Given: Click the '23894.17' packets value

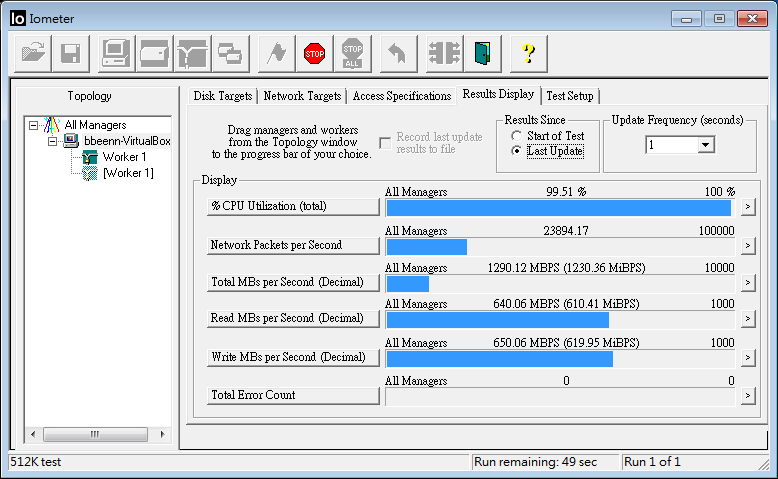Looking at the screenshot, I should coord(566,231).
